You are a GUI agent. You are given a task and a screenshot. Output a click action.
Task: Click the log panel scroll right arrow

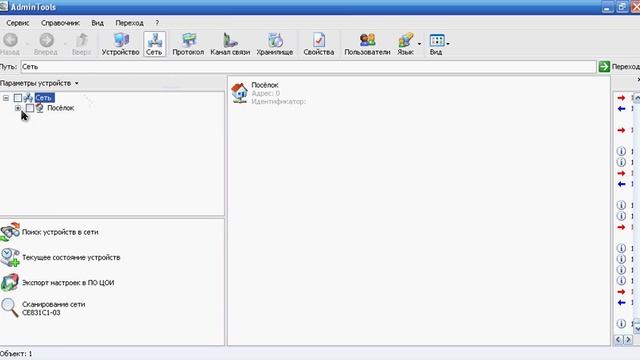[x=628, y=340]
